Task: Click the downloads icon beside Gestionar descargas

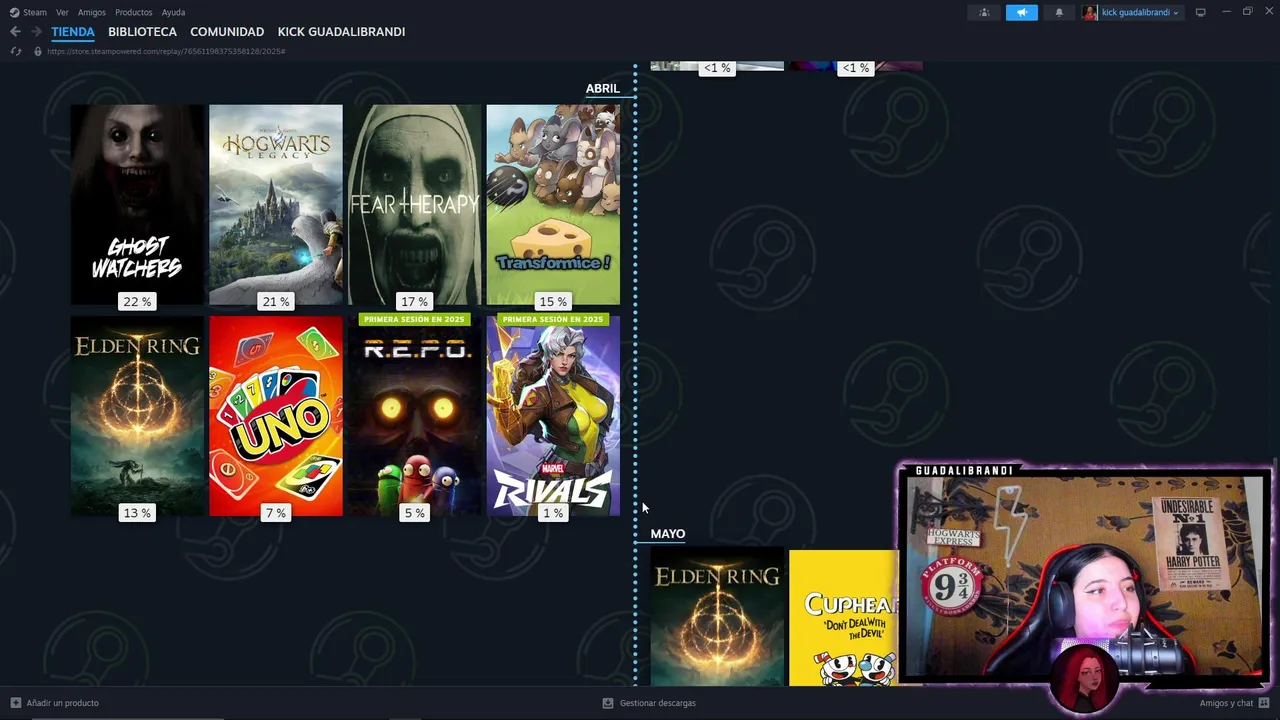Action: click(x=607, y=703)
